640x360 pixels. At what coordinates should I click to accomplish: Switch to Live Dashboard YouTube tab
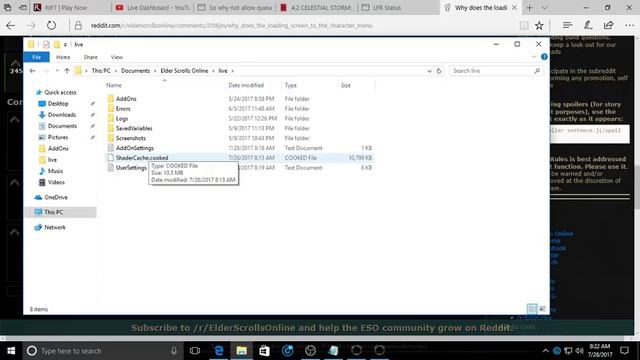tap(152, 8)
